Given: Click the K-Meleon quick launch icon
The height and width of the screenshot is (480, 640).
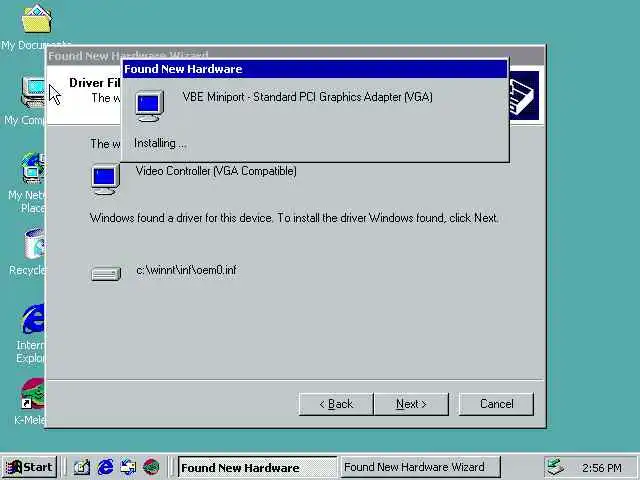Looking at the screenshot, I should click(x=151, y=467).
